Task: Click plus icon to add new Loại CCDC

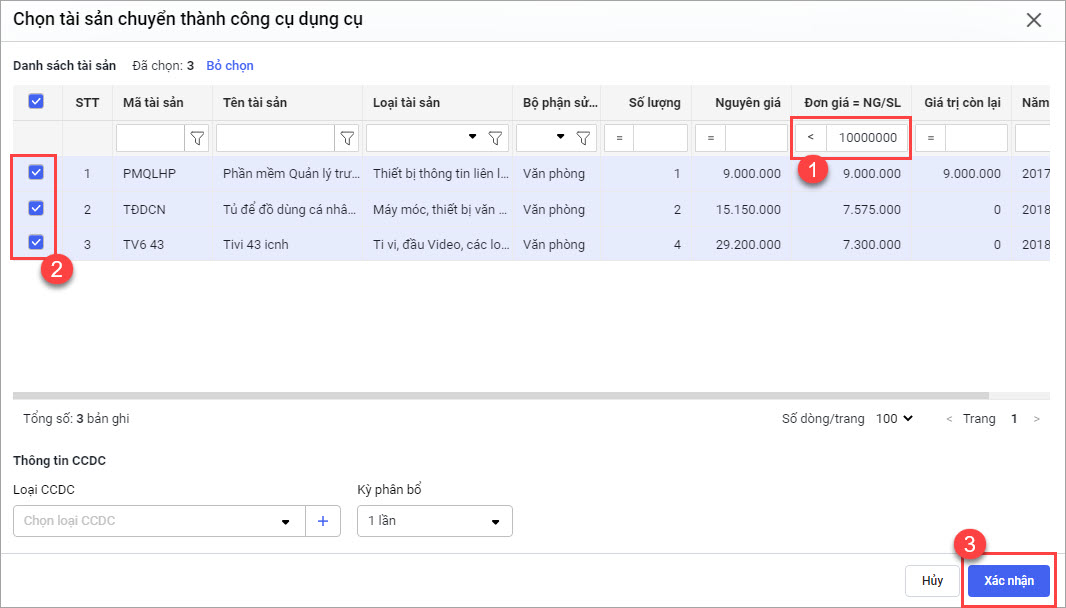Action: (322, 521)
